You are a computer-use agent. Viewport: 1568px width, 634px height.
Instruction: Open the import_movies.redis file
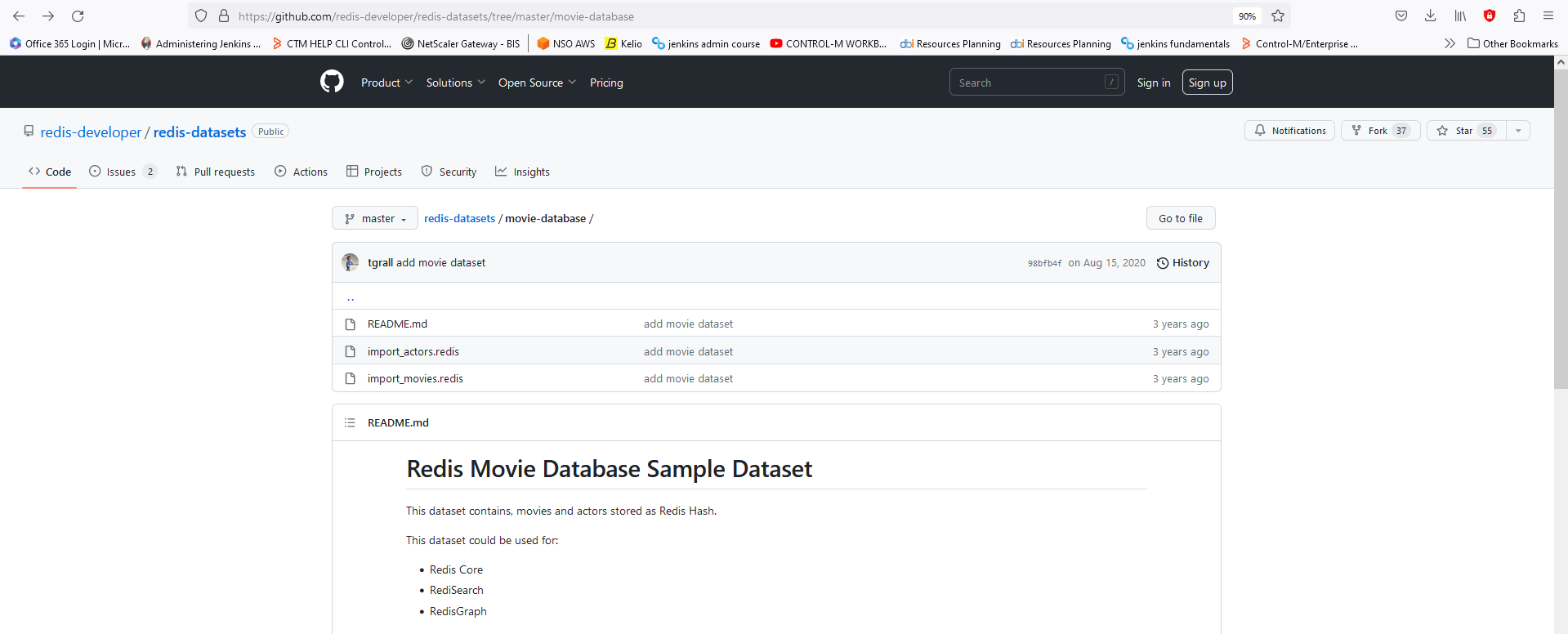pos(415,378)
